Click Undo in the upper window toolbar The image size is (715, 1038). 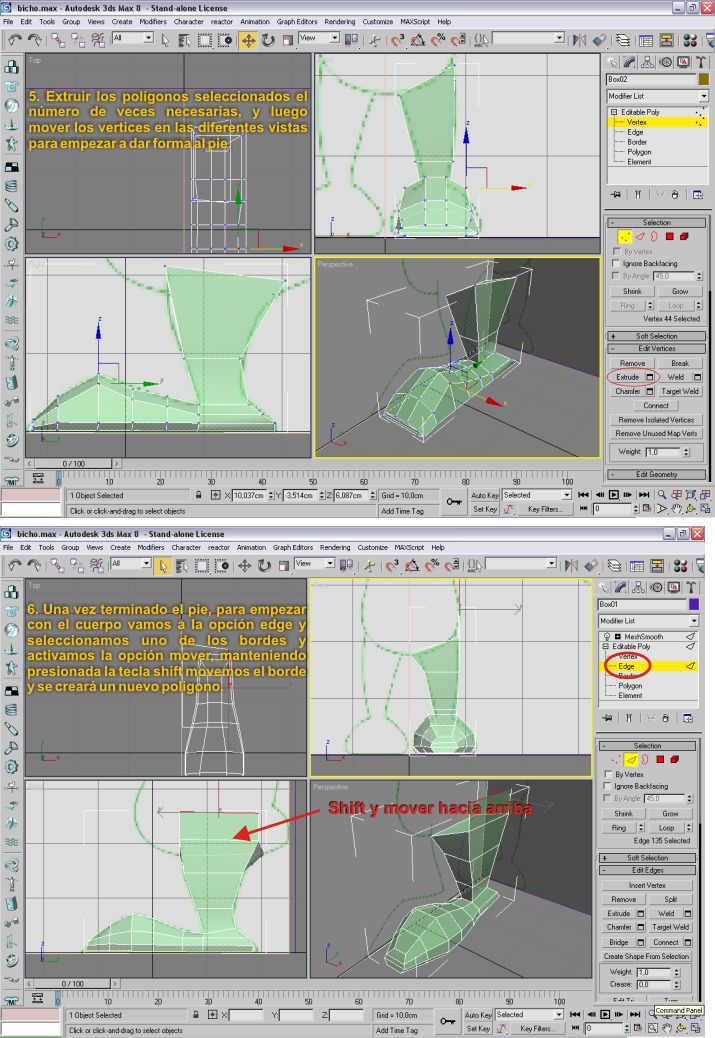[x=14, y=40]
